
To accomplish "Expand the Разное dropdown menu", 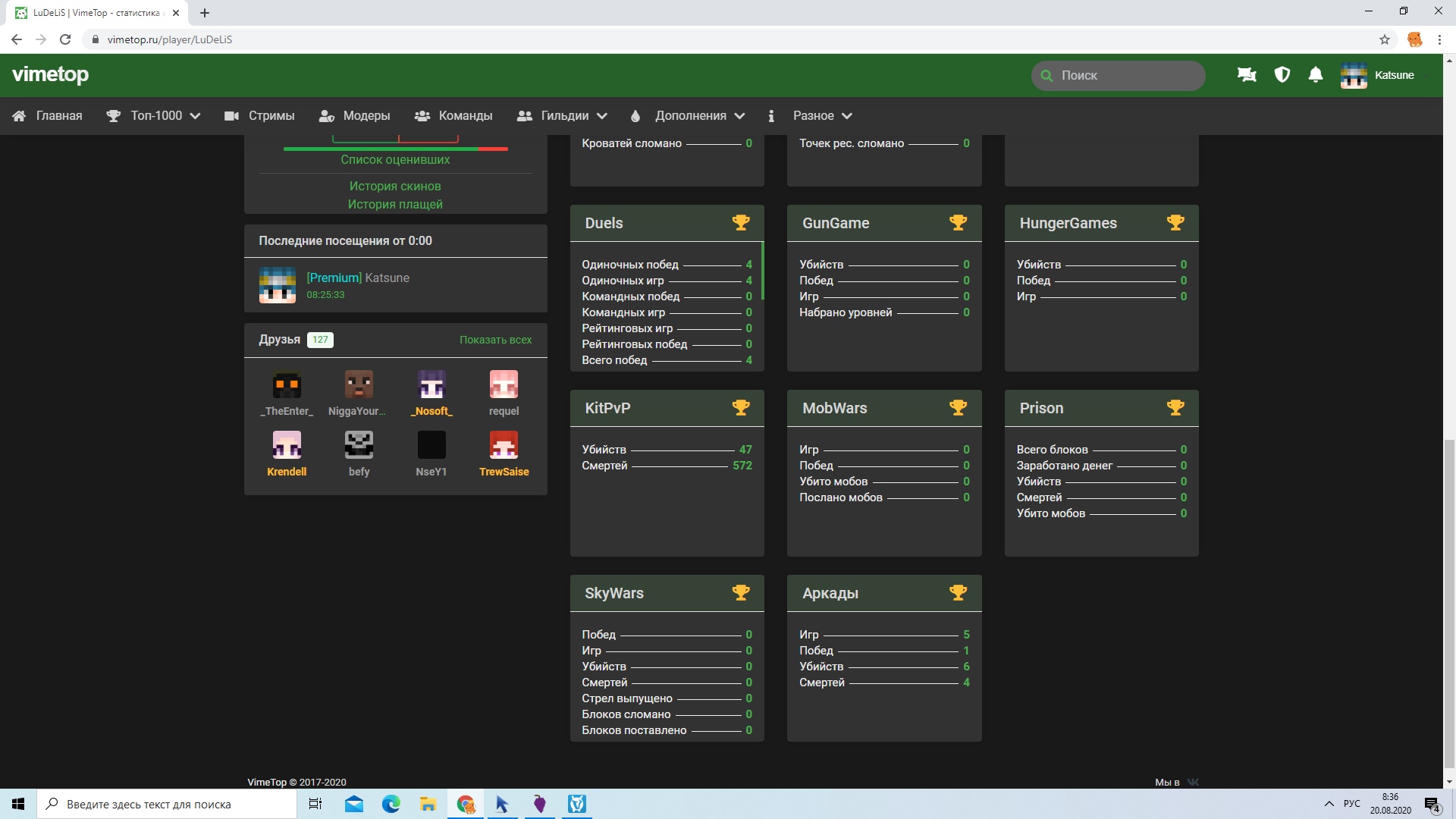I will point(811,115).
